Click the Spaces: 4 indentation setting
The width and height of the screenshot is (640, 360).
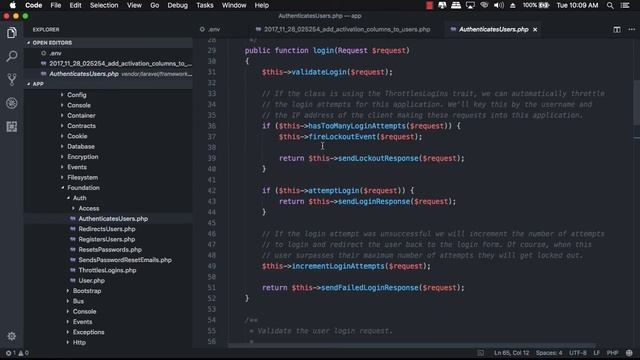549,353
